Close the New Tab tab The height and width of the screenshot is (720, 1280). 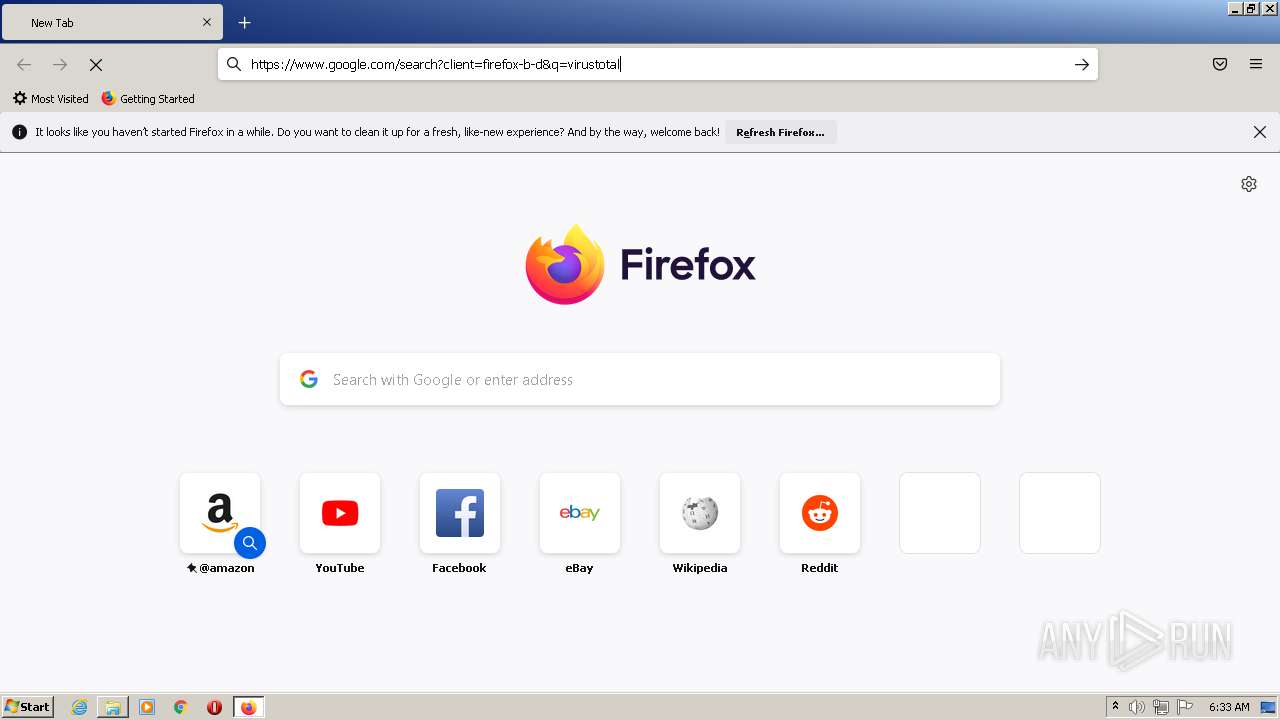click(x=207, y=22)
